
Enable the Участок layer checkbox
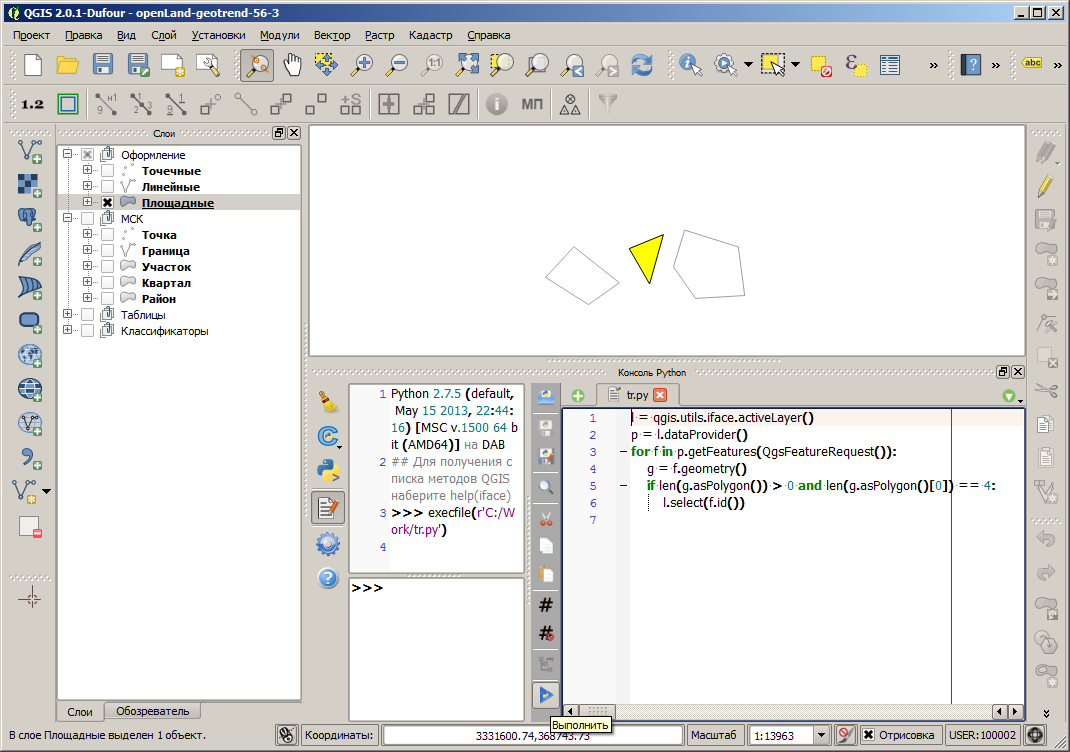107,267
